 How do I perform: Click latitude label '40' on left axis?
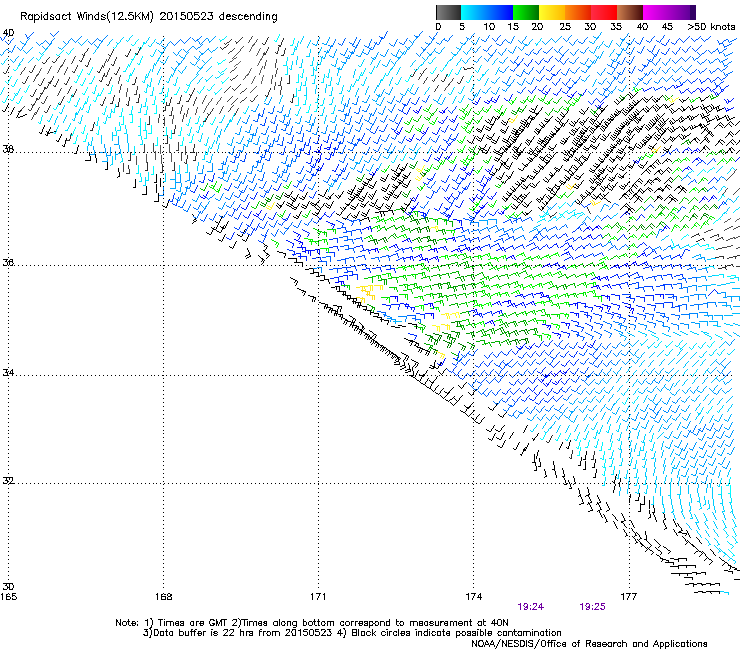8,33
